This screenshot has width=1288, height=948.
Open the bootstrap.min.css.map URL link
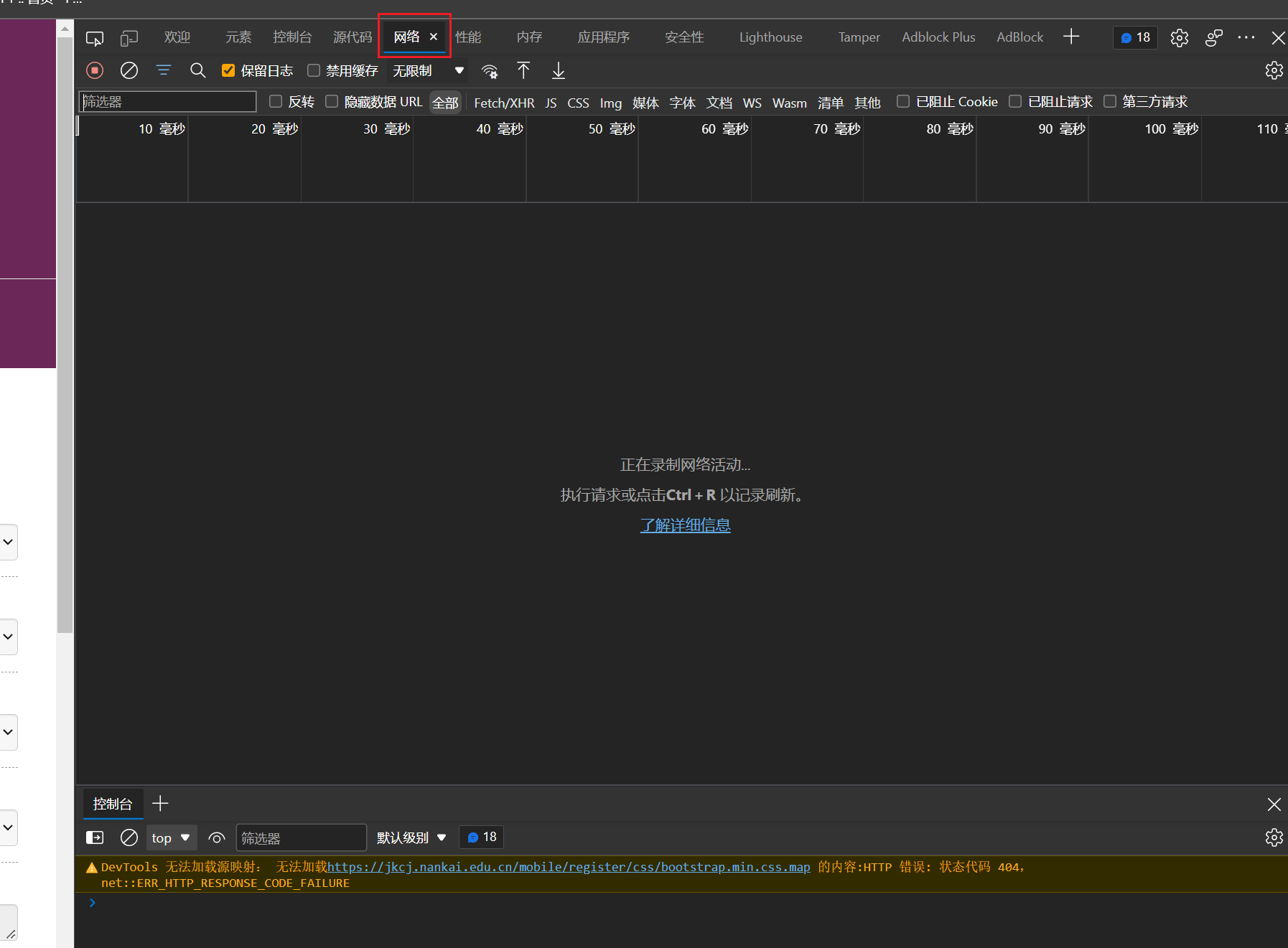[569, 867]
